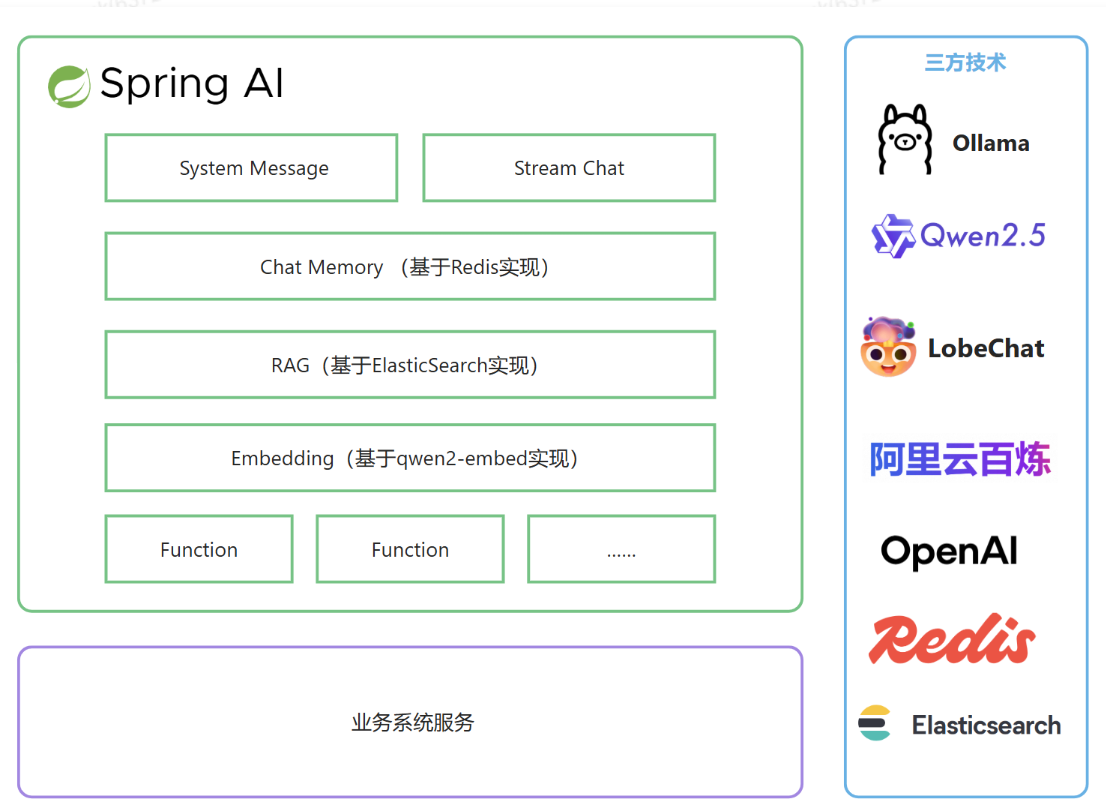Click the LobeChat emoji head icon
Screen dimensions: 1106x810
coord(888,346)
